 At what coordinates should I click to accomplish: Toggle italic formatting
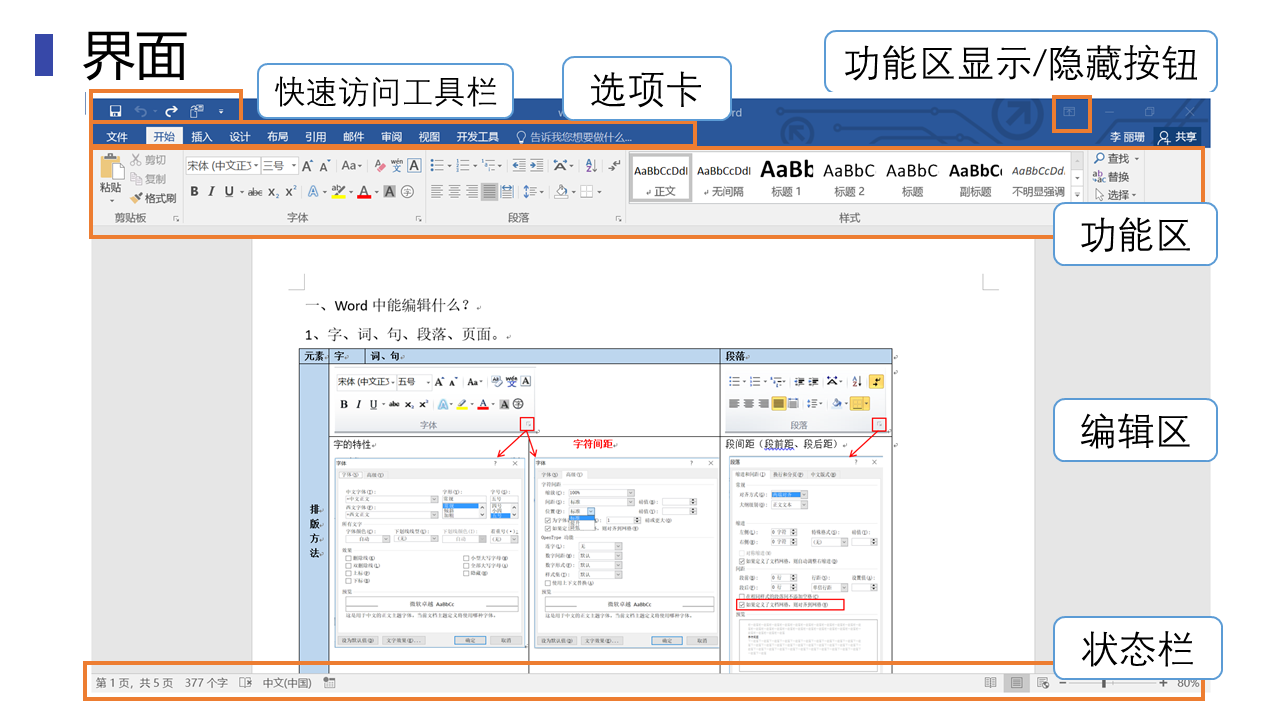tap(211, 192)
